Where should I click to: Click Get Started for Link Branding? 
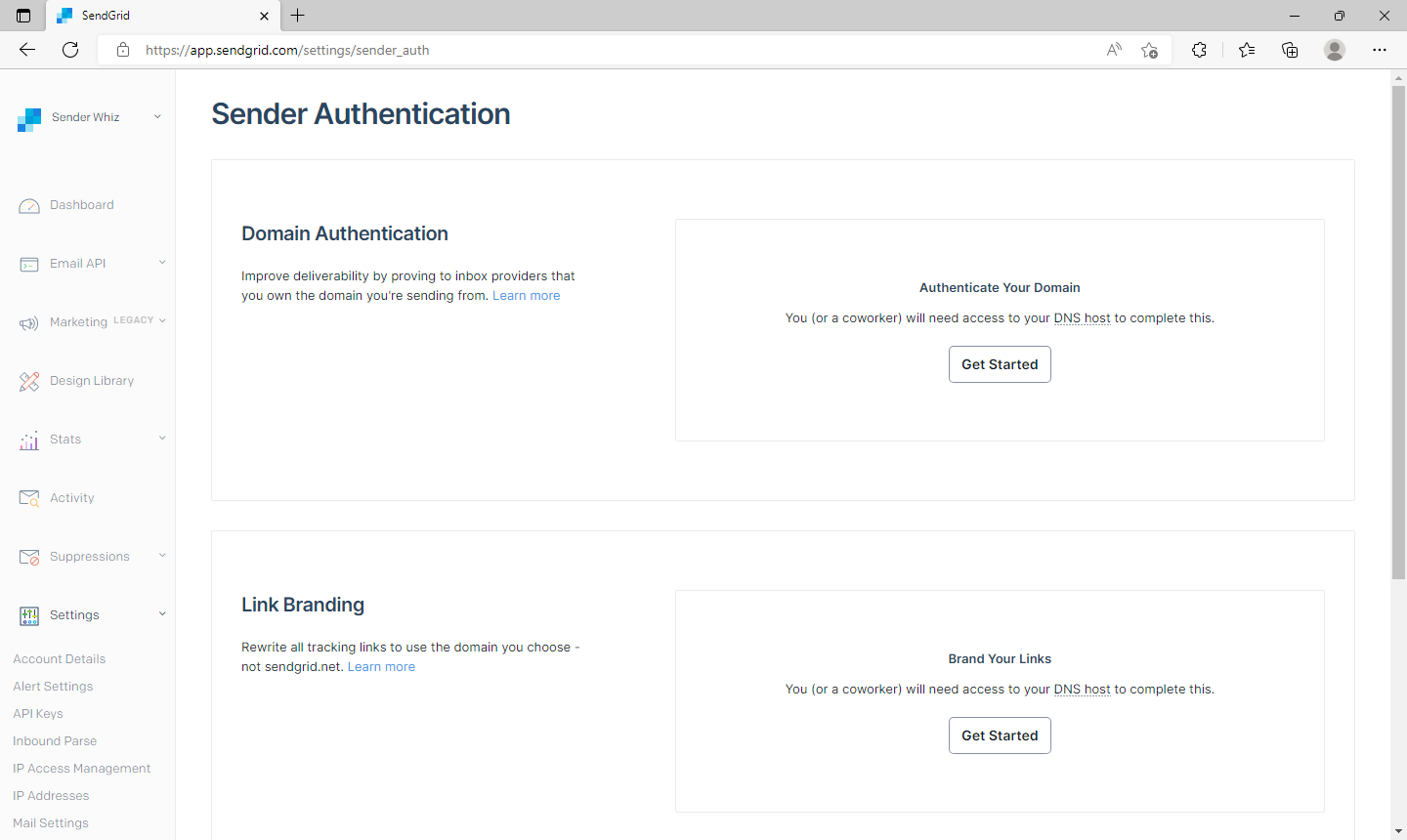(x=1000, y=735)
